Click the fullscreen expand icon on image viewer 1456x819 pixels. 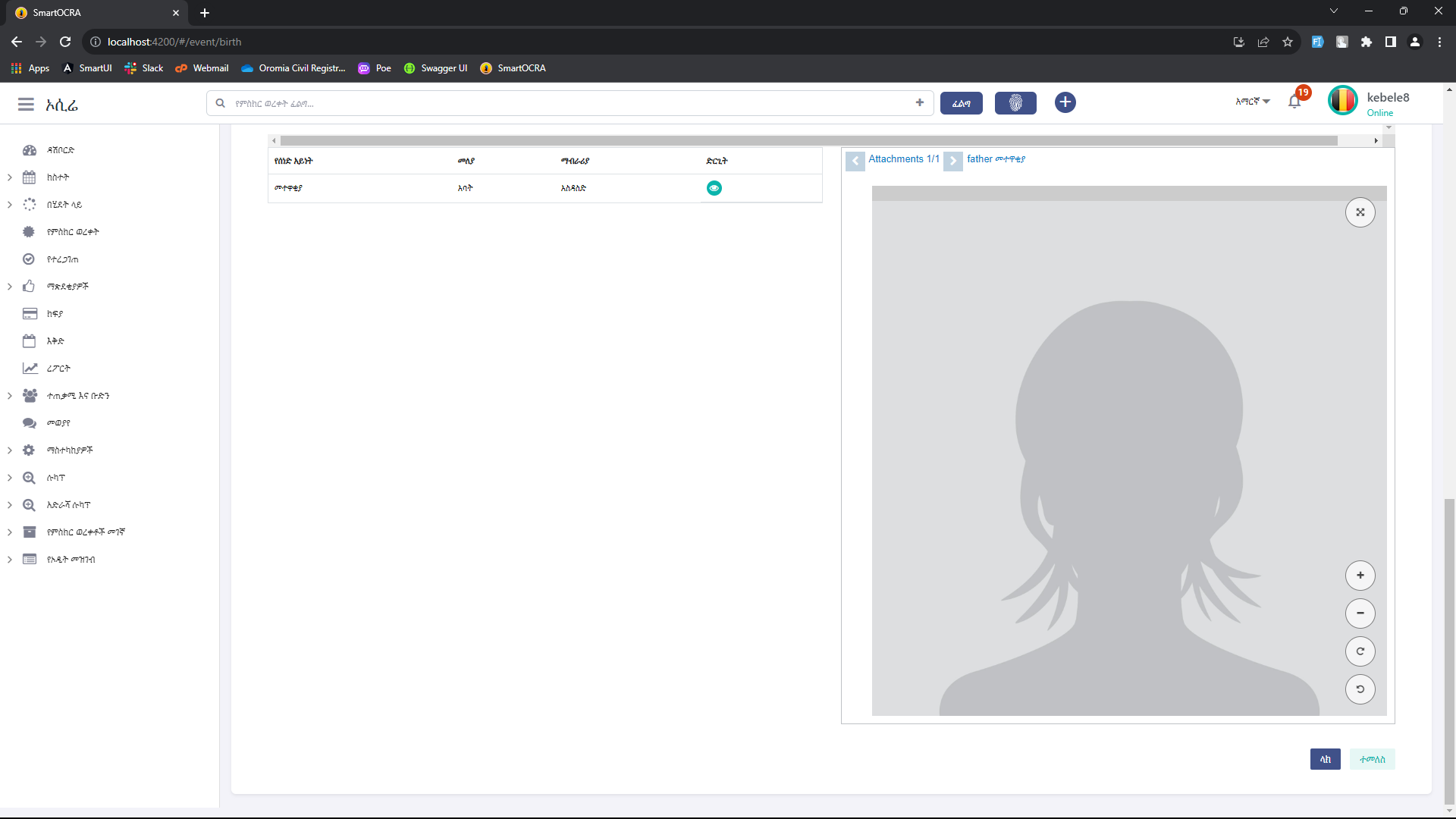[1360, 212]
